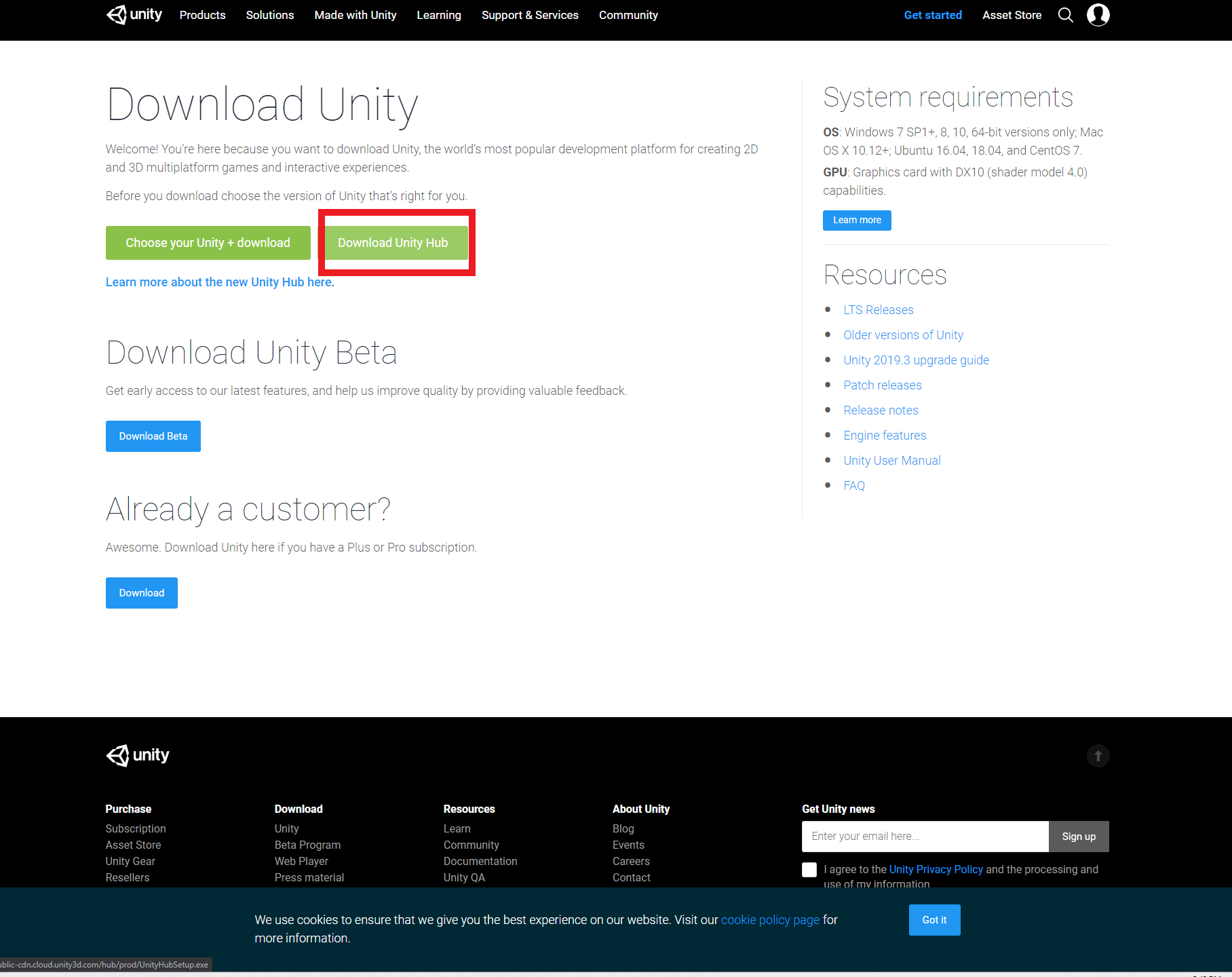Click the back-to-top arrow icon
1232x977 pixels.
[x=1098, y=756]
